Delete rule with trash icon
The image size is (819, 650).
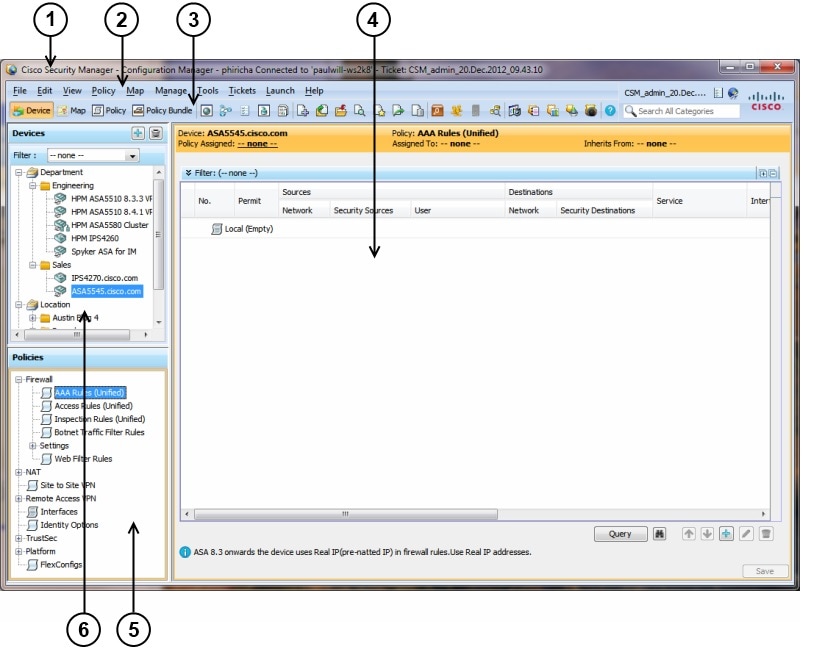point(766,534)
